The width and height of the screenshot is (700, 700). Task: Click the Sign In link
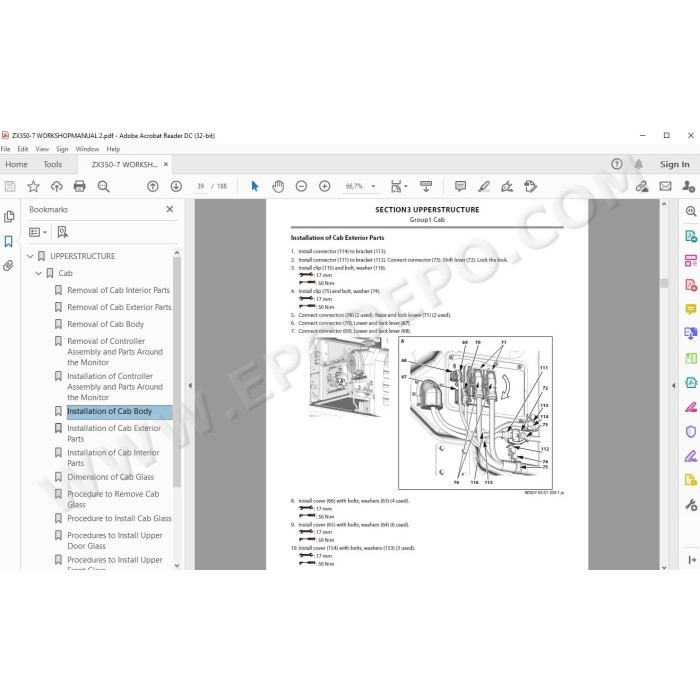[x=675, y=164]
